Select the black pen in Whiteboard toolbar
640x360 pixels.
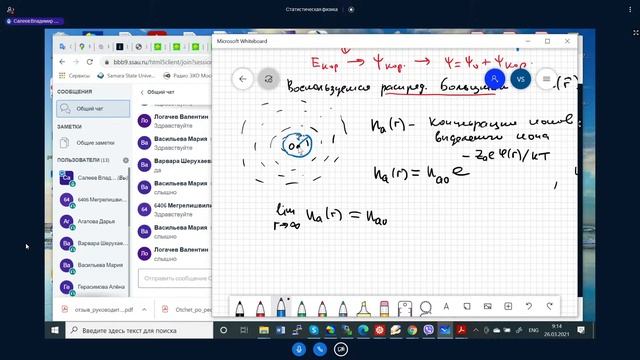pyautogui.click(x=240, y=308)
